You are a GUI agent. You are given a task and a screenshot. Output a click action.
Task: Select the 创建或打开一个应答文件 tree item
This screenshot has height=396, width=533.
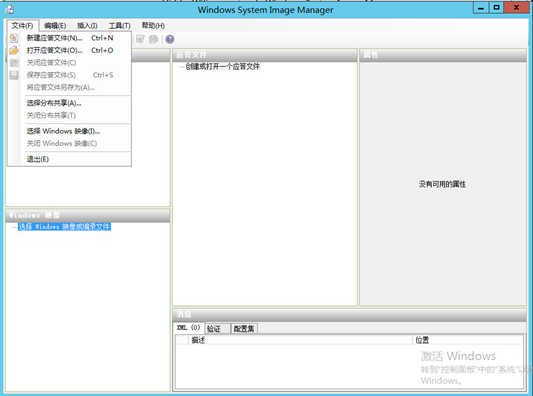point(222,67)
